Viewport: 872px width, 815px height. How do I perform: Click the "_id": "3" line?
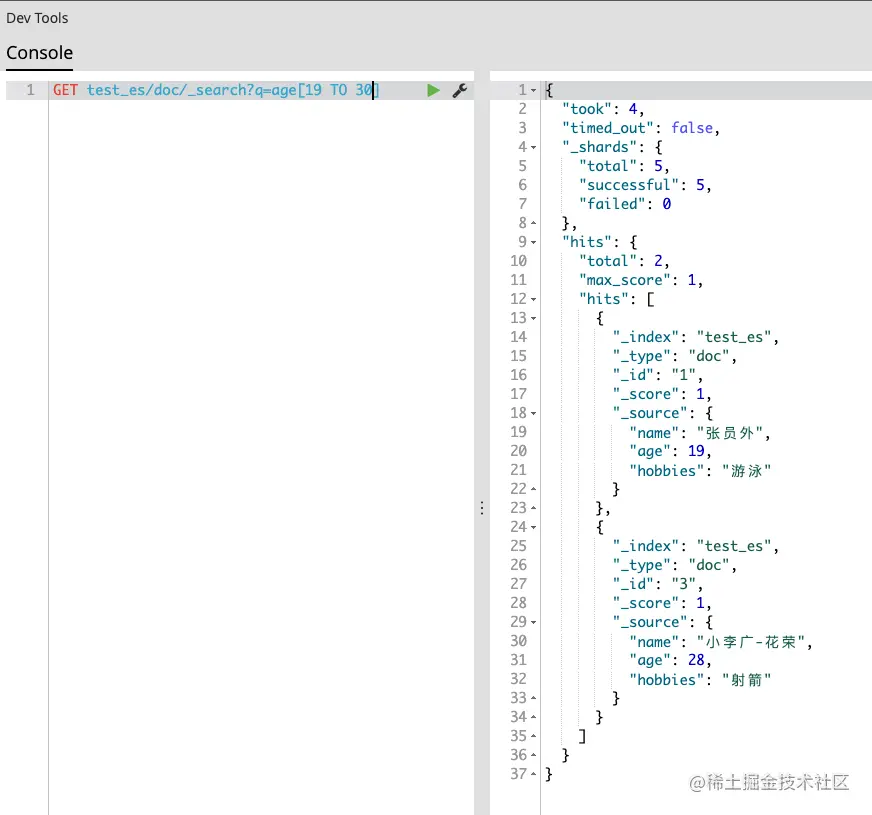657,584
